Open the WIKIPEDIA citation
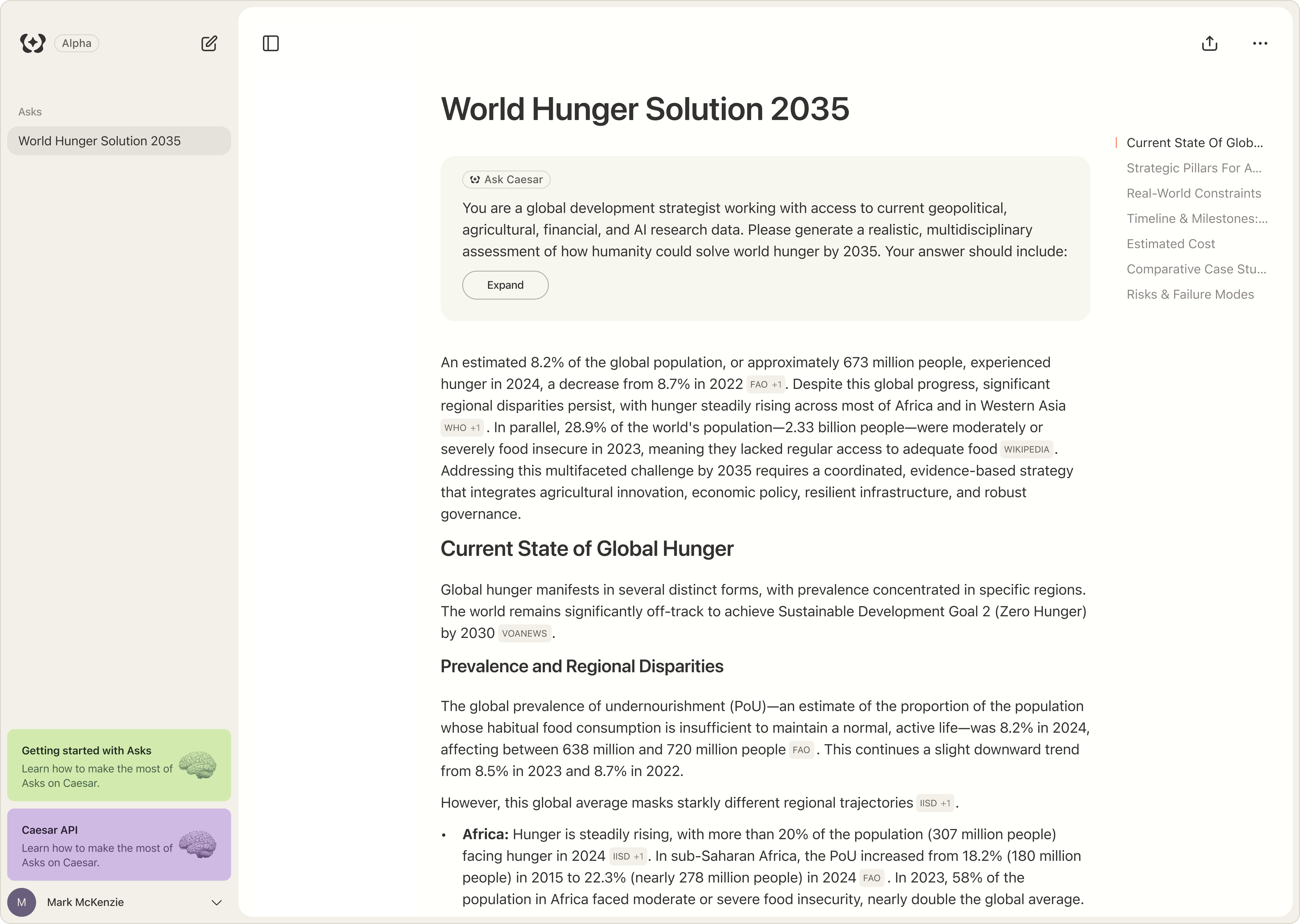The width and height of the screenshot is (1300, 924). pos(1026,450)
